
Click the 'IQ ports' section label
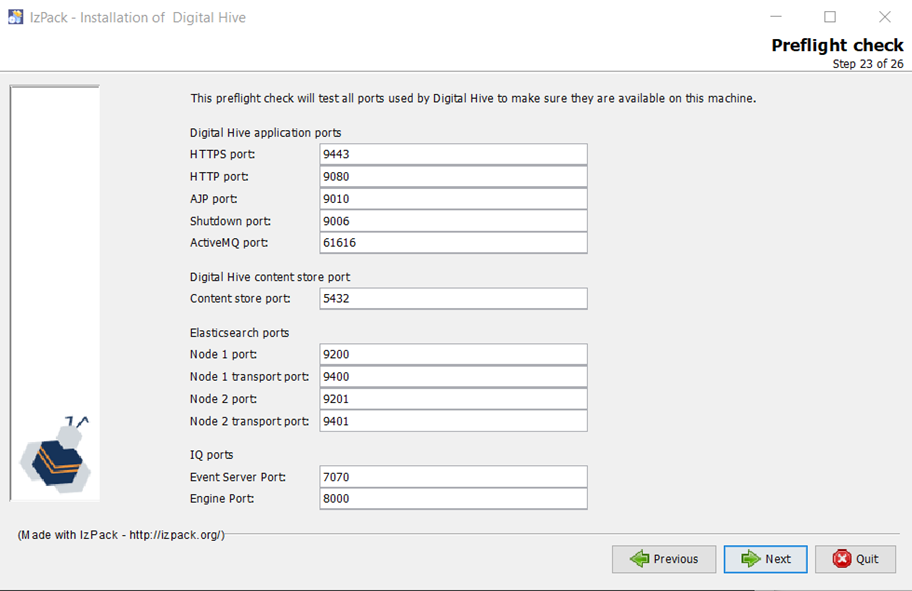tap(211, 455)
